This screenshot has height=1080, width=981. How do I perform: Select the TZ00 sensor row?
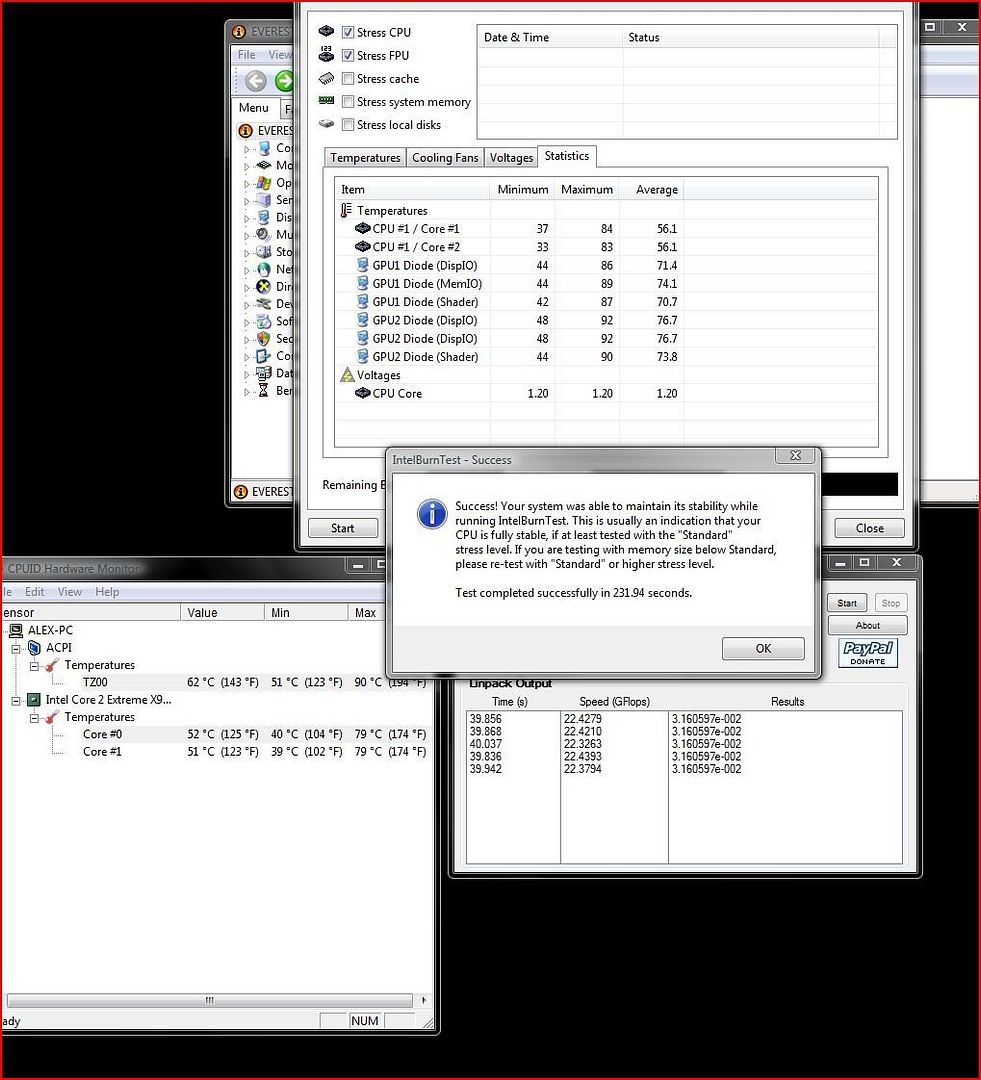coord(218,682)
